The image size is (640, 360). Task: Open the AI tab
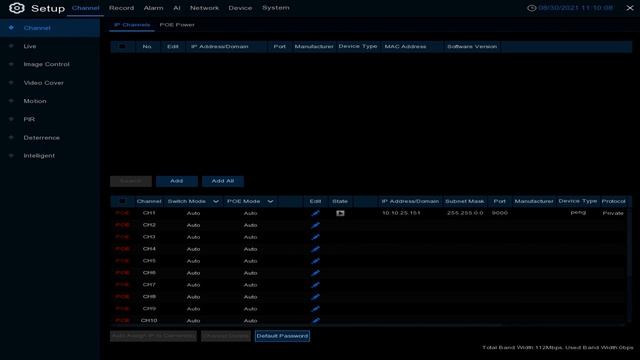(x=177, y=8)
